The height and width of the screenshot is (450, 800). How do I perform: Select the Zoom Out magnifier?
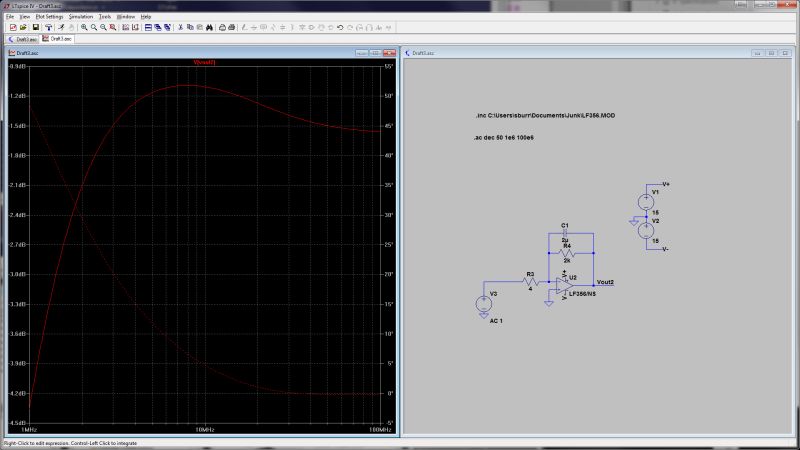(x=104, y=27)
